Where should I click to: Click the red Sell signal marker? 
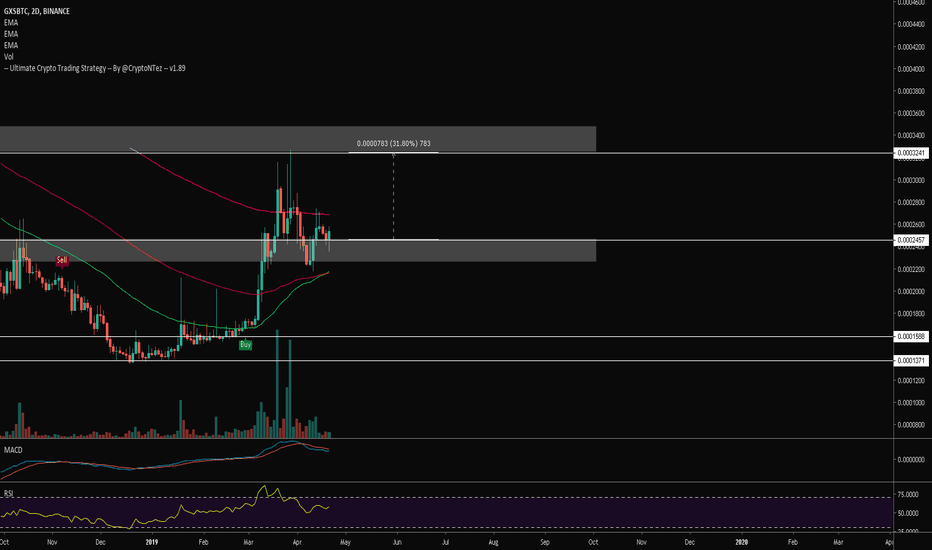62,260
